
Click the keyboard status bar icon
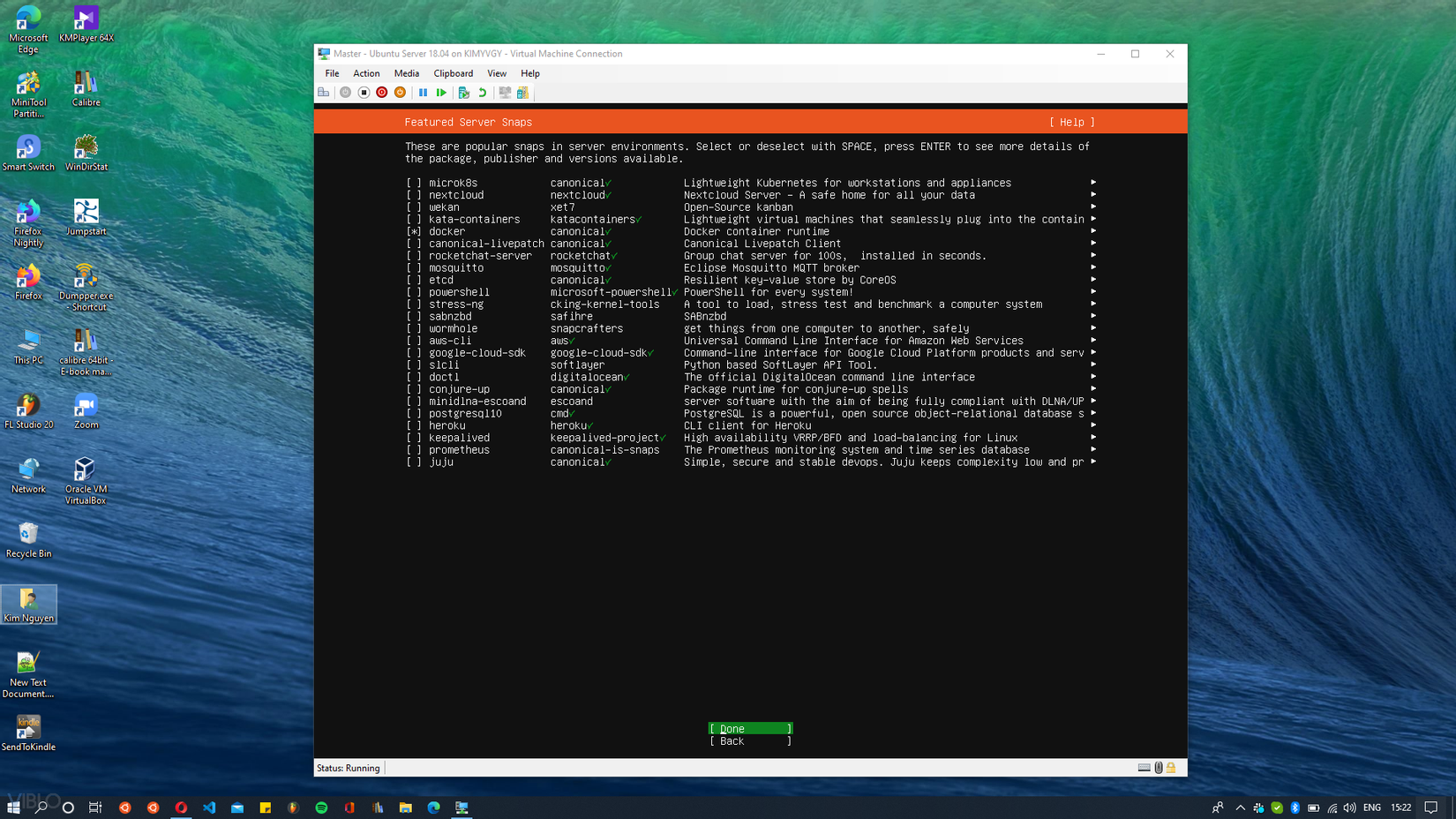(x=1145, y=768)
